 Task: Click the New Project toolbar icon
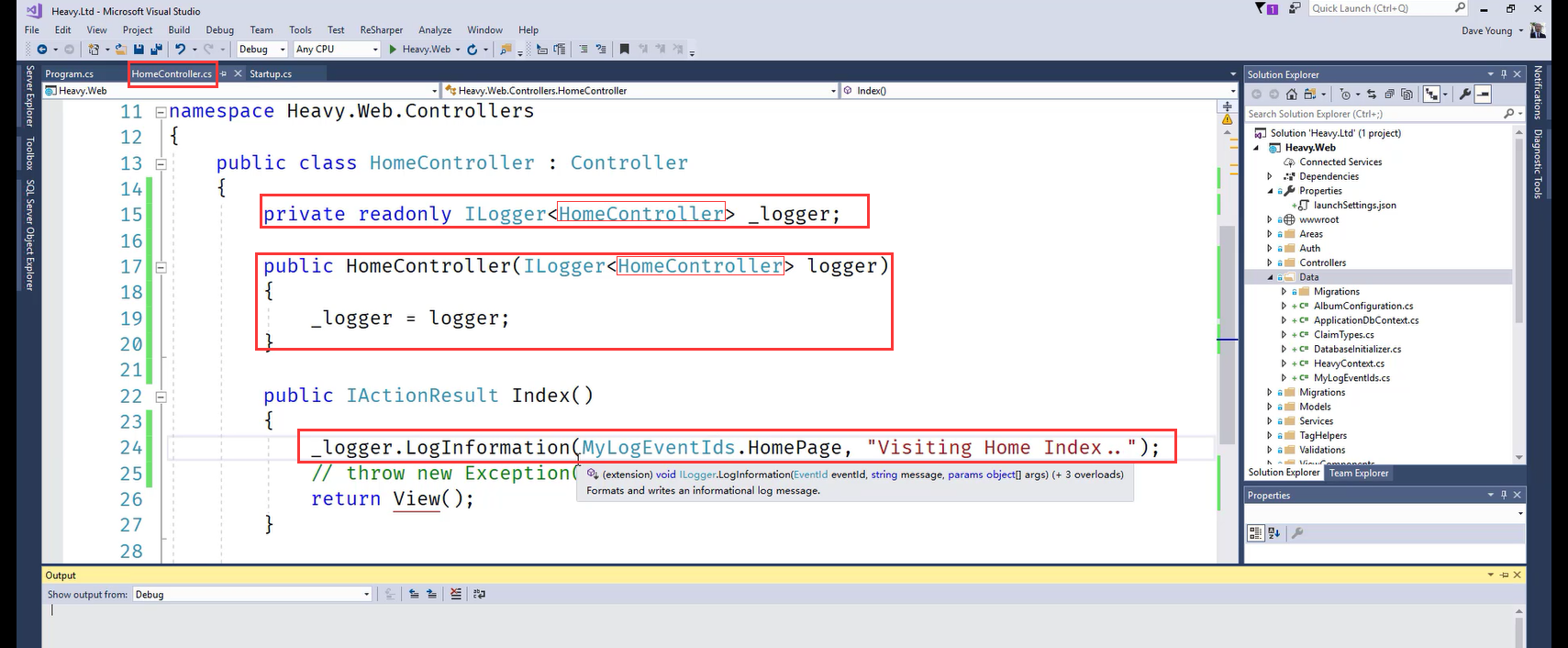coord(94,50)
